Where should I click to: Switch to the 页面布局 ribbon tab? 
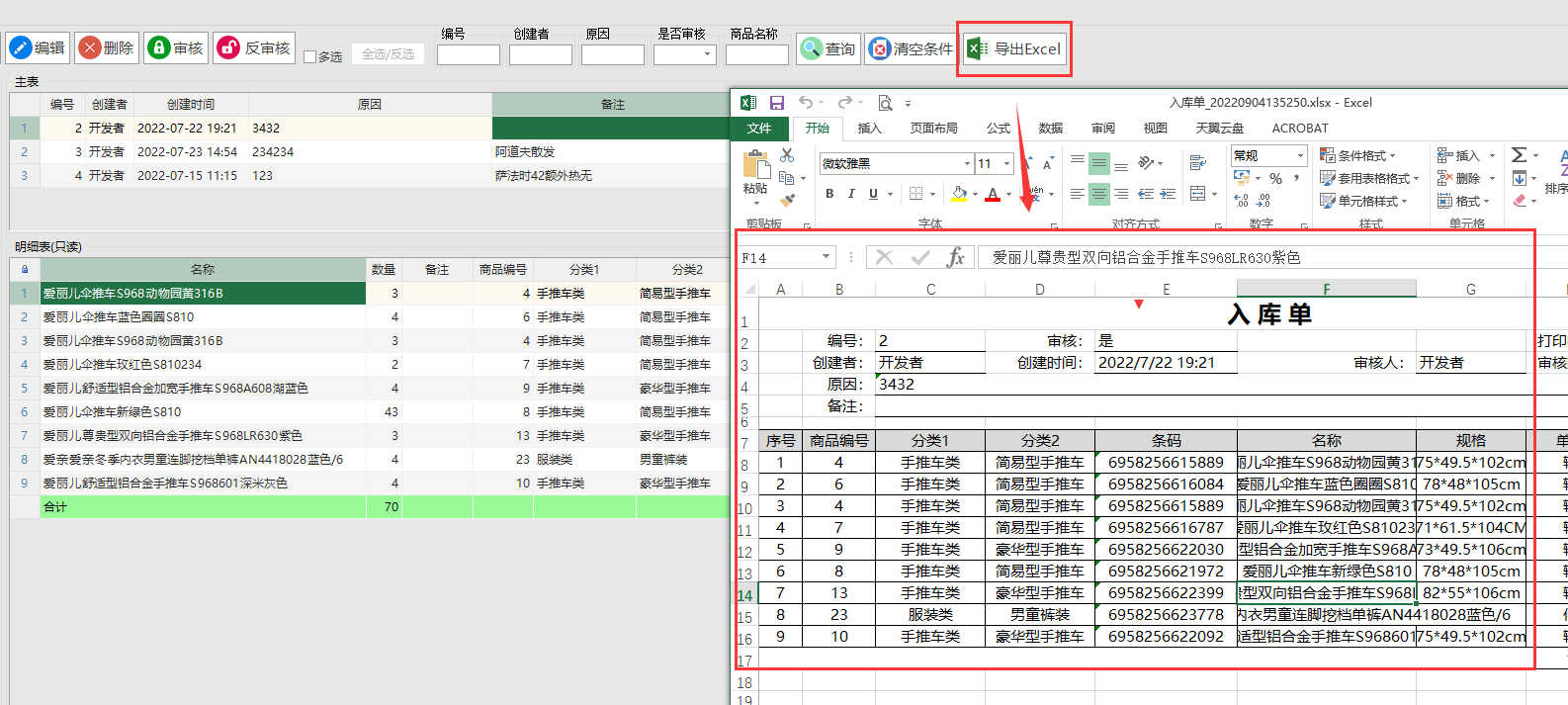[x=934, y=129]
